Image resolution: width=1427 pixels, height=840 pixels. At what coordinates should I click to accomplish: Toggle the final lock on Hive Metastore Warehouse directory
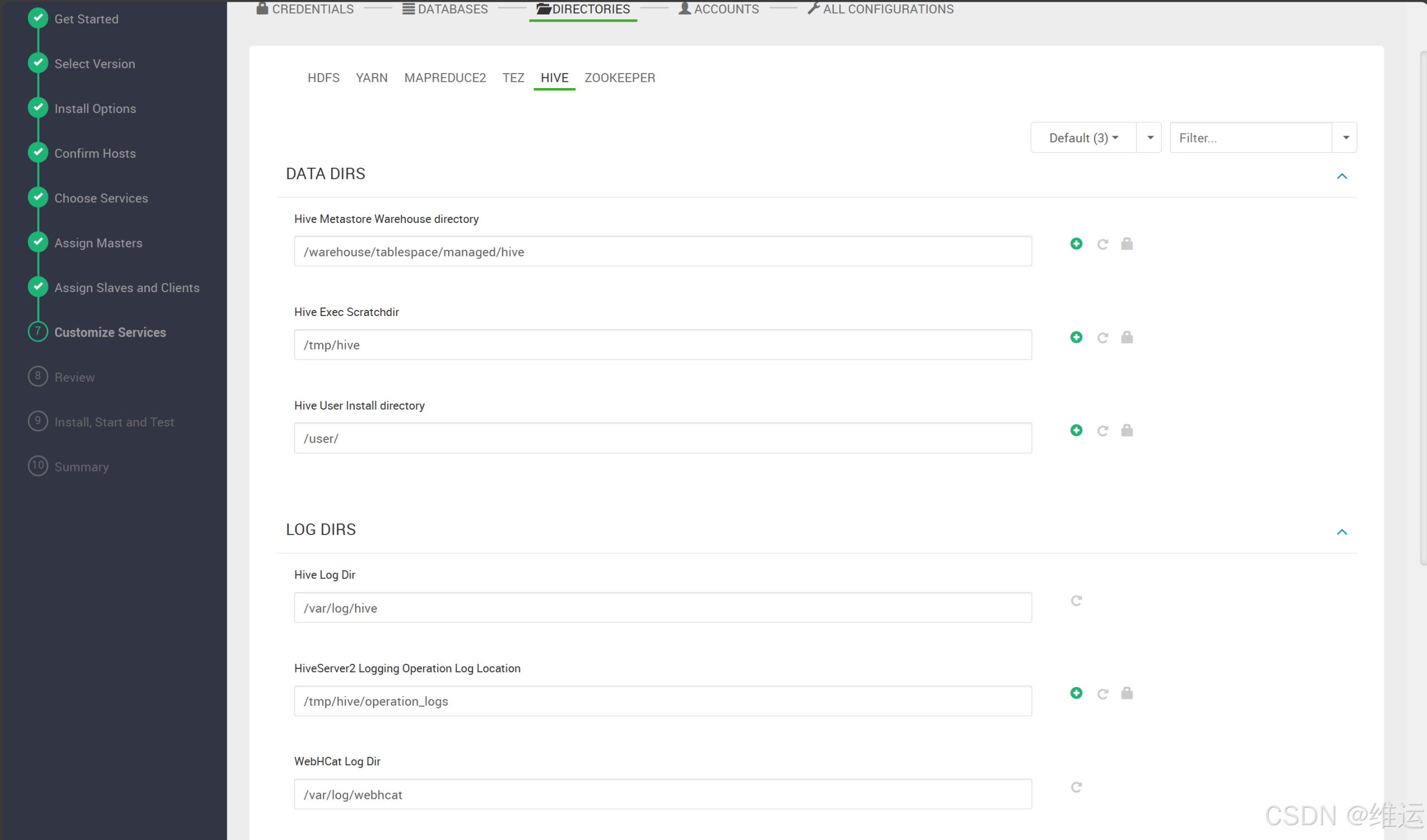(x=1127, y=244)
